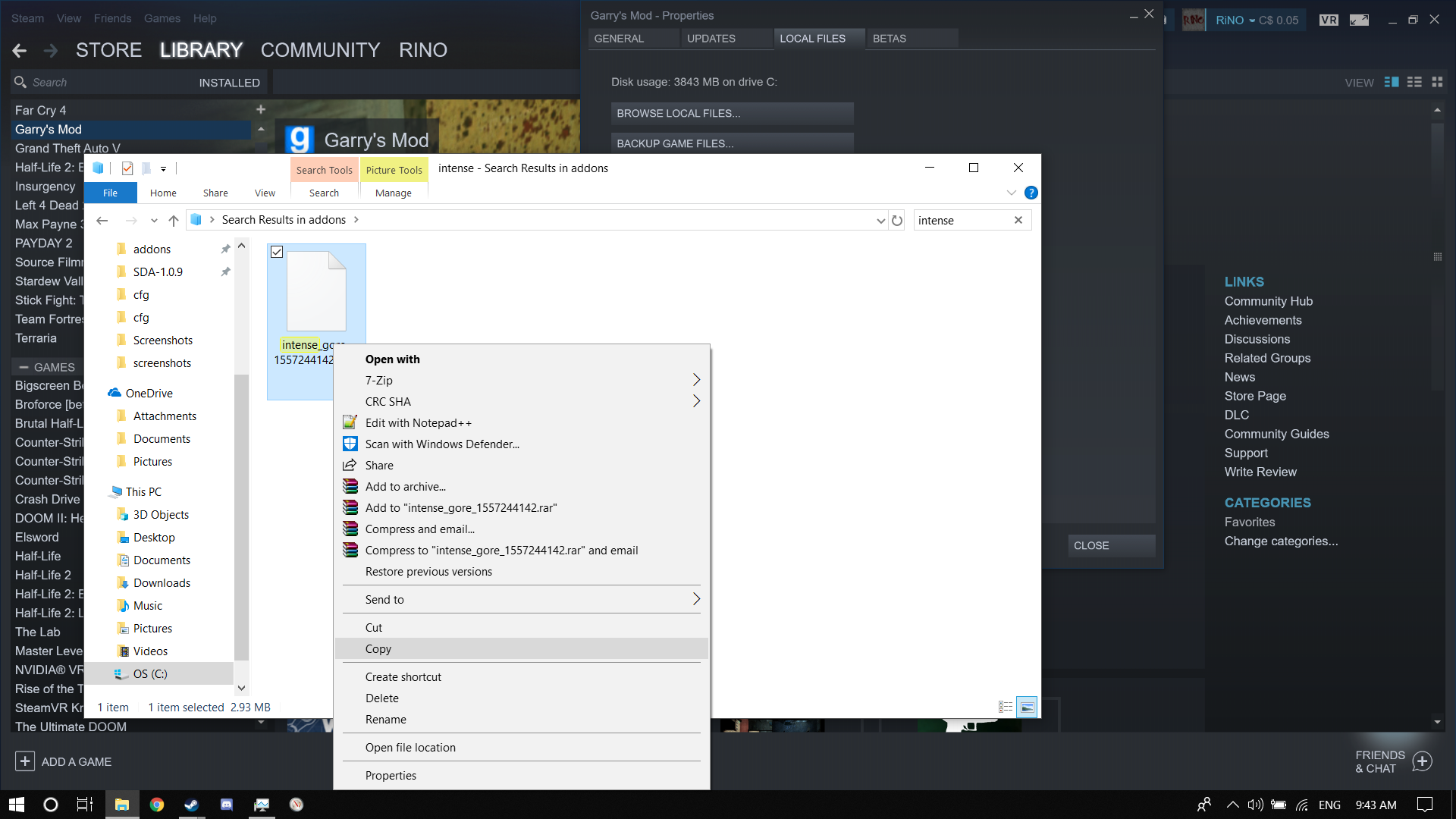The image size is (1456, 819).
Task: Click the Explorer navigation pane scrollbar
Action: pyautogui.click(x=241, y=516)
